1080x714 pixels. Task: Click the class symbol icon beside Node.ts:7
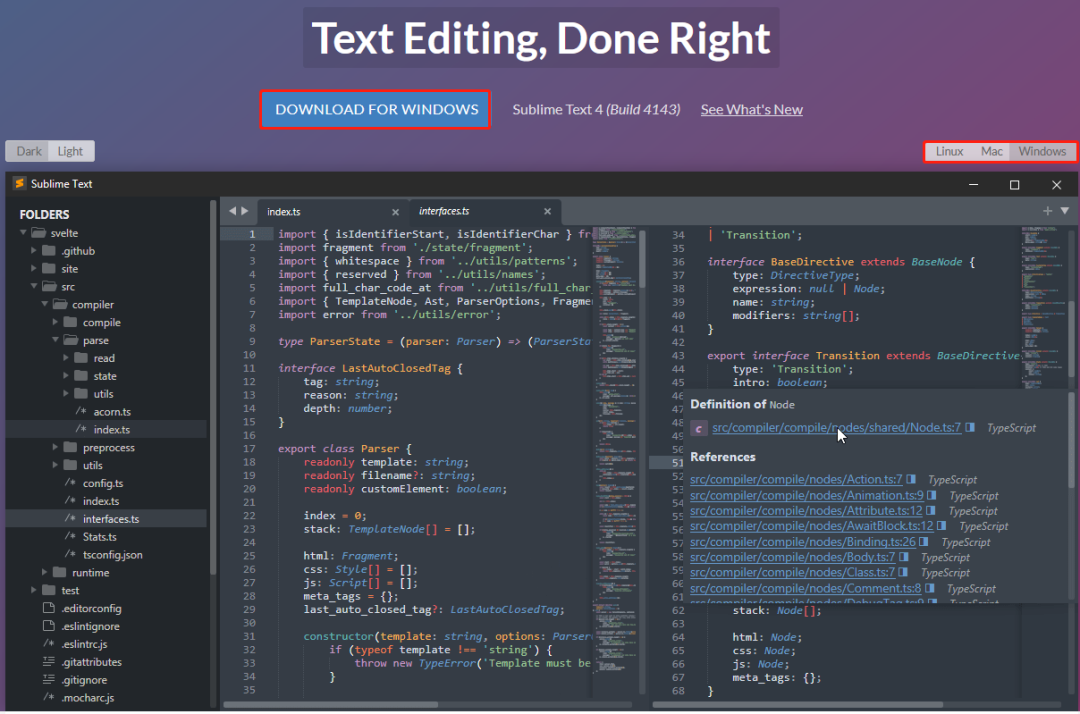(x=698, y=428)
